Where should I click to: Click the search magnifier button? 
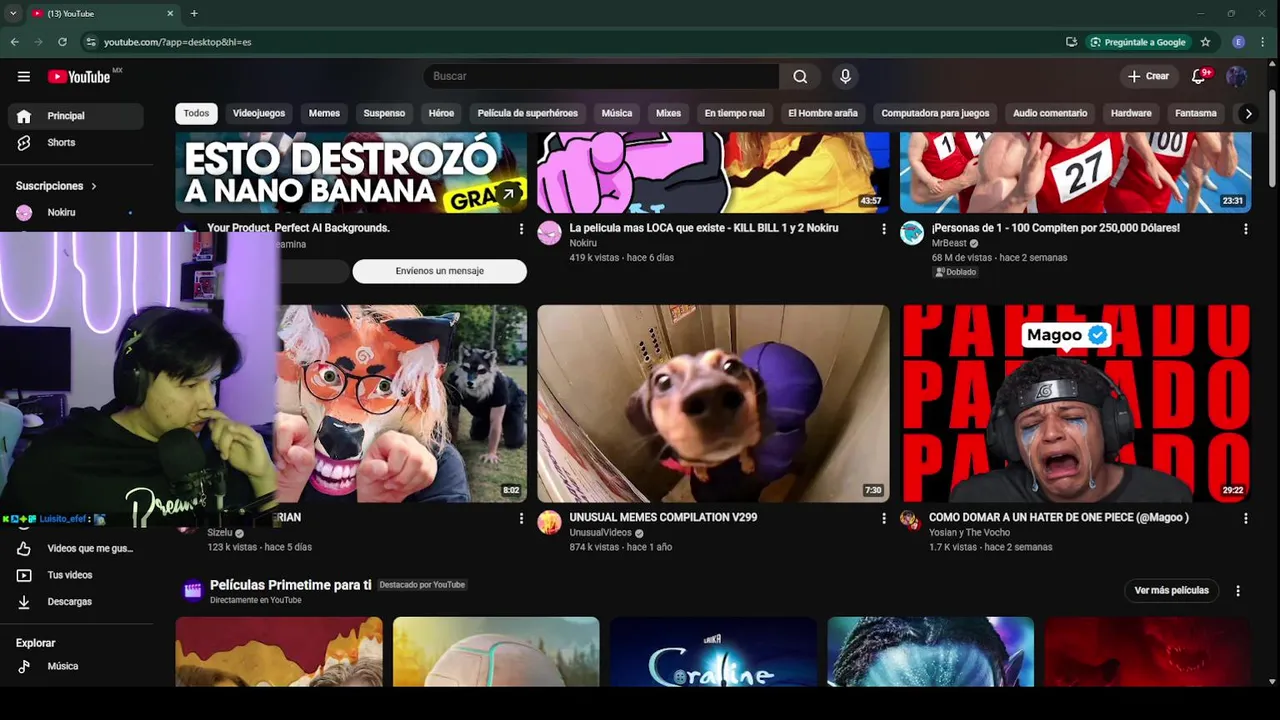(800, 76)
